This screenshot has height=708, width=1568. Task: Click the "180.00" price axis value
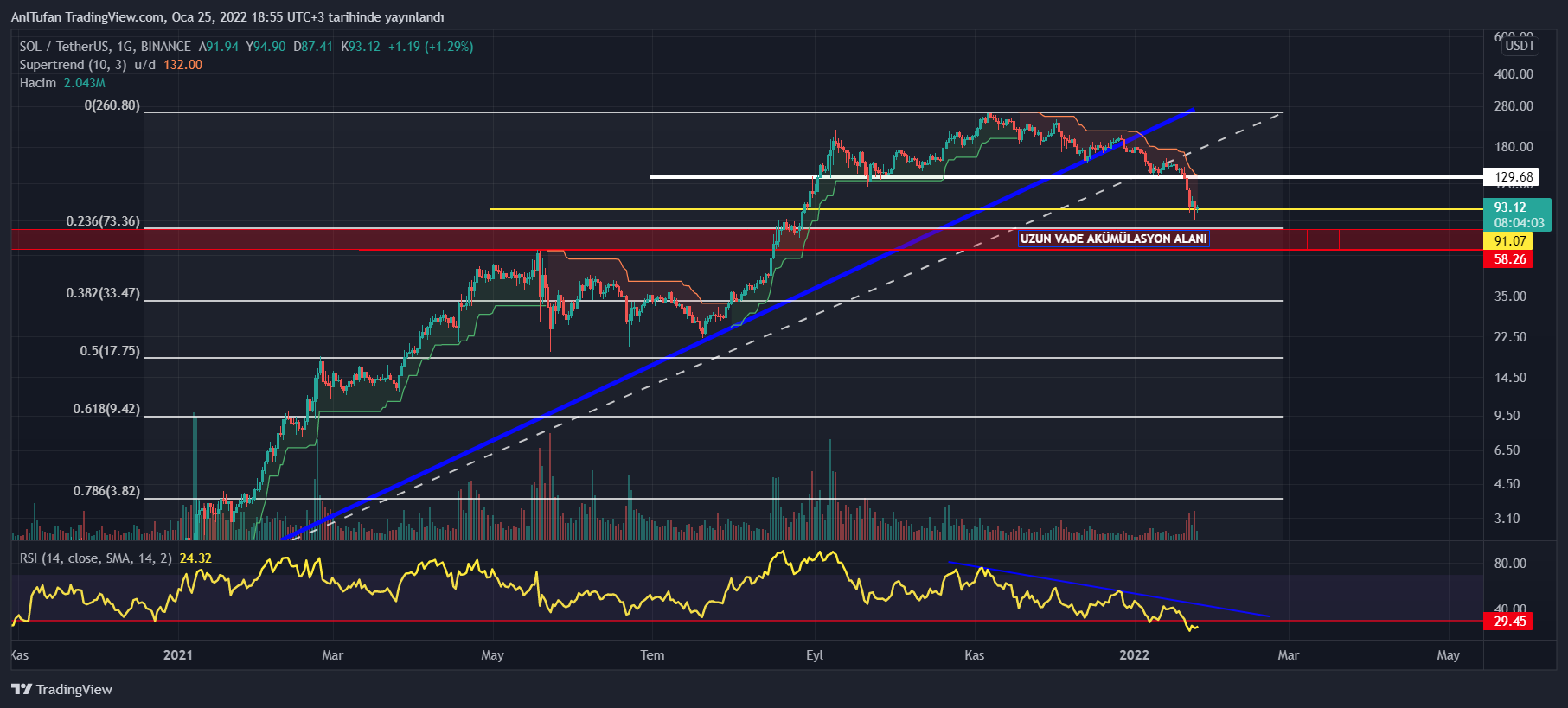1514,147
